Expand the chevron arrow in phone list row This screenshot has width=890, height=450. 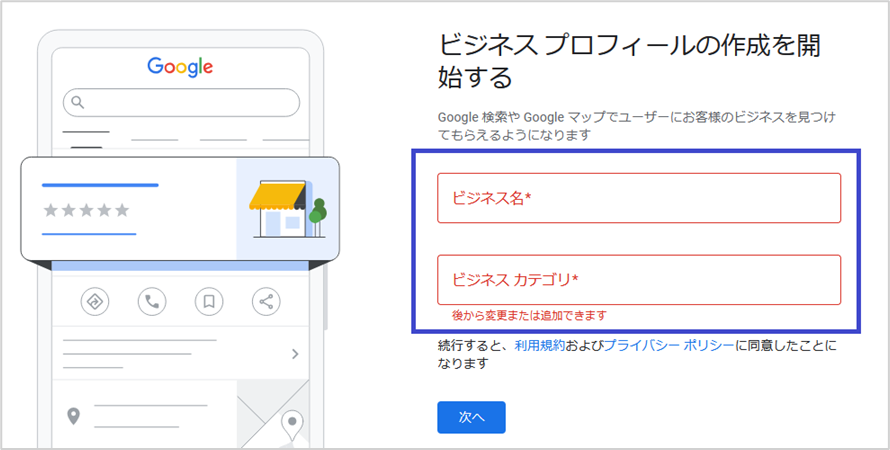tap(295, 354)
